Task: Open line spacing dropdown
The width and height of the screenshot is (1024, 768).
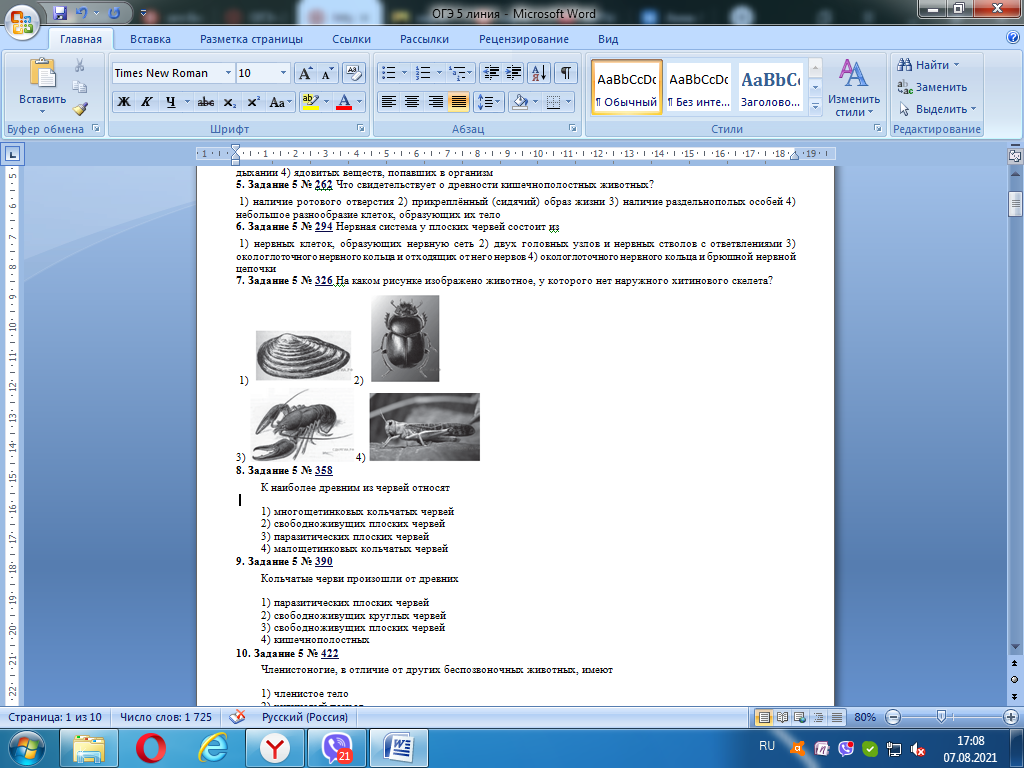Action: (x=488, y=102)
